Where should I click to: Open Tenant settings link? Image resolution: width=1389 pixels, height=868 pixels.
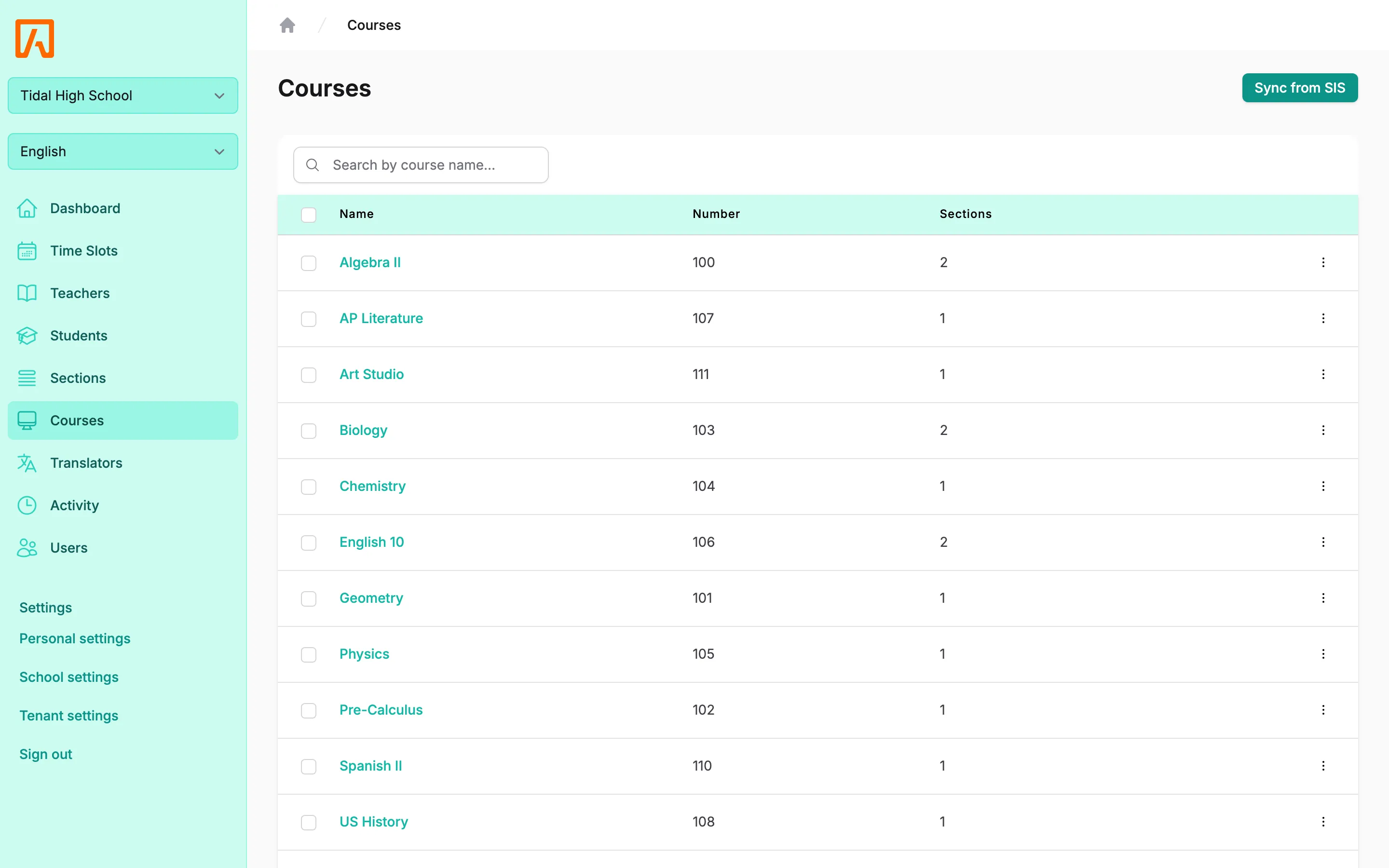click(69, 715)
